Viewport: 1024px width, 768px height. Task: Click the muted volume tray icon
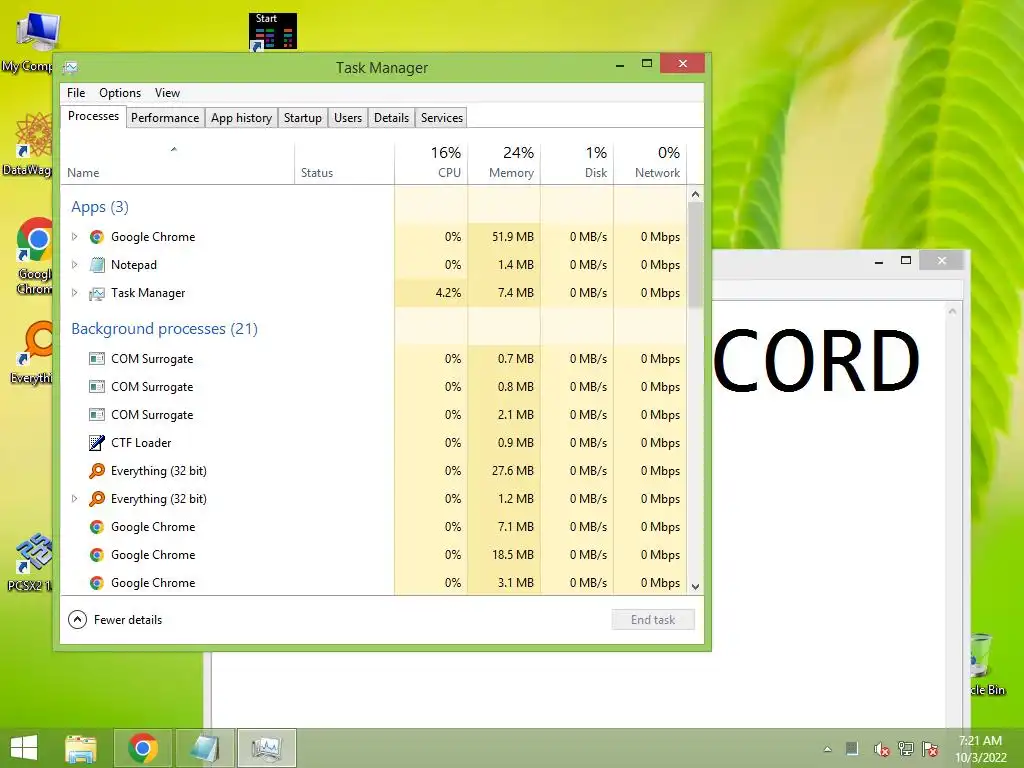tap(881, 749)
